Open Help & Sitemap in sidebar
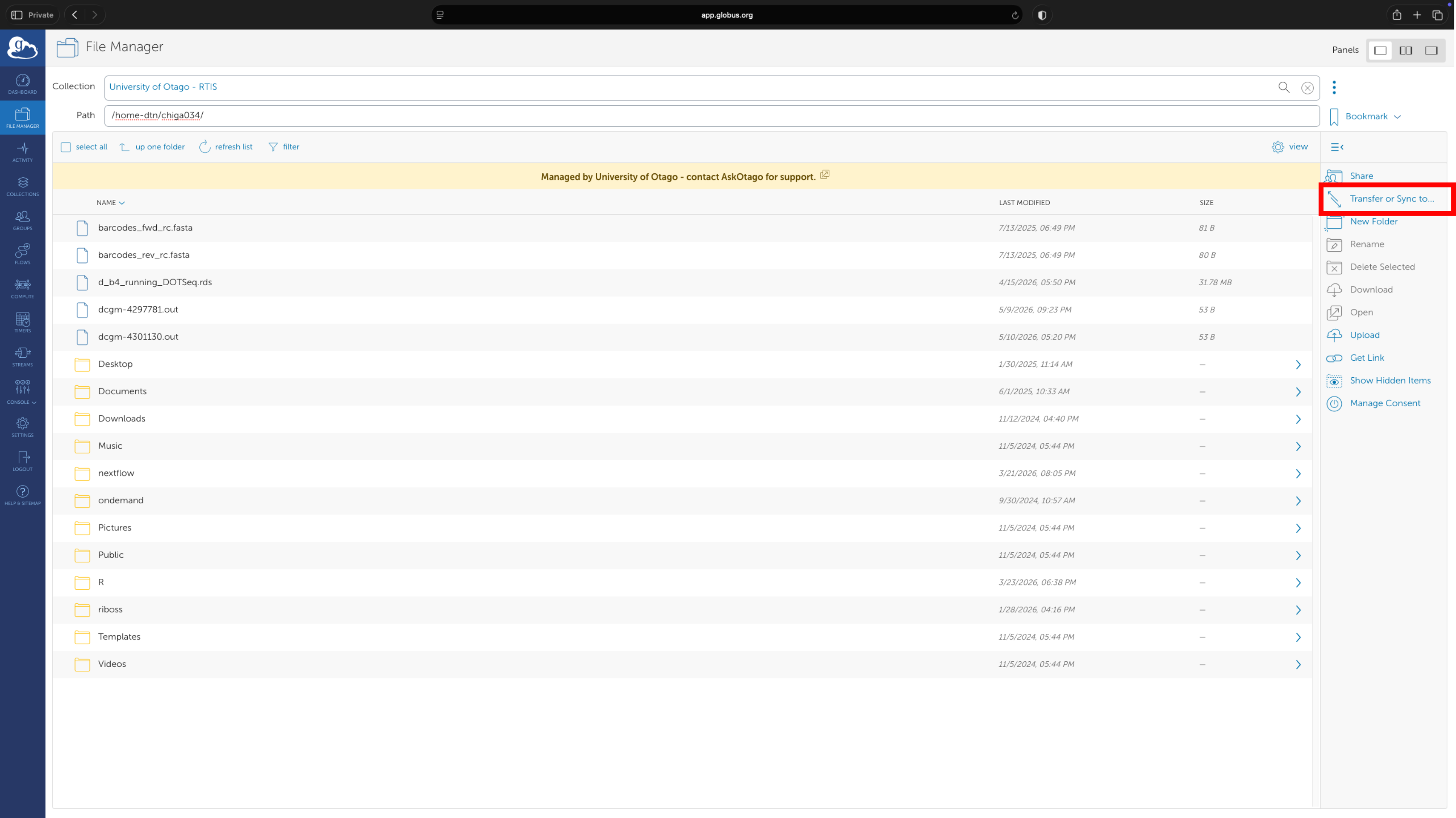1456x818 pixels. (23, 495)
